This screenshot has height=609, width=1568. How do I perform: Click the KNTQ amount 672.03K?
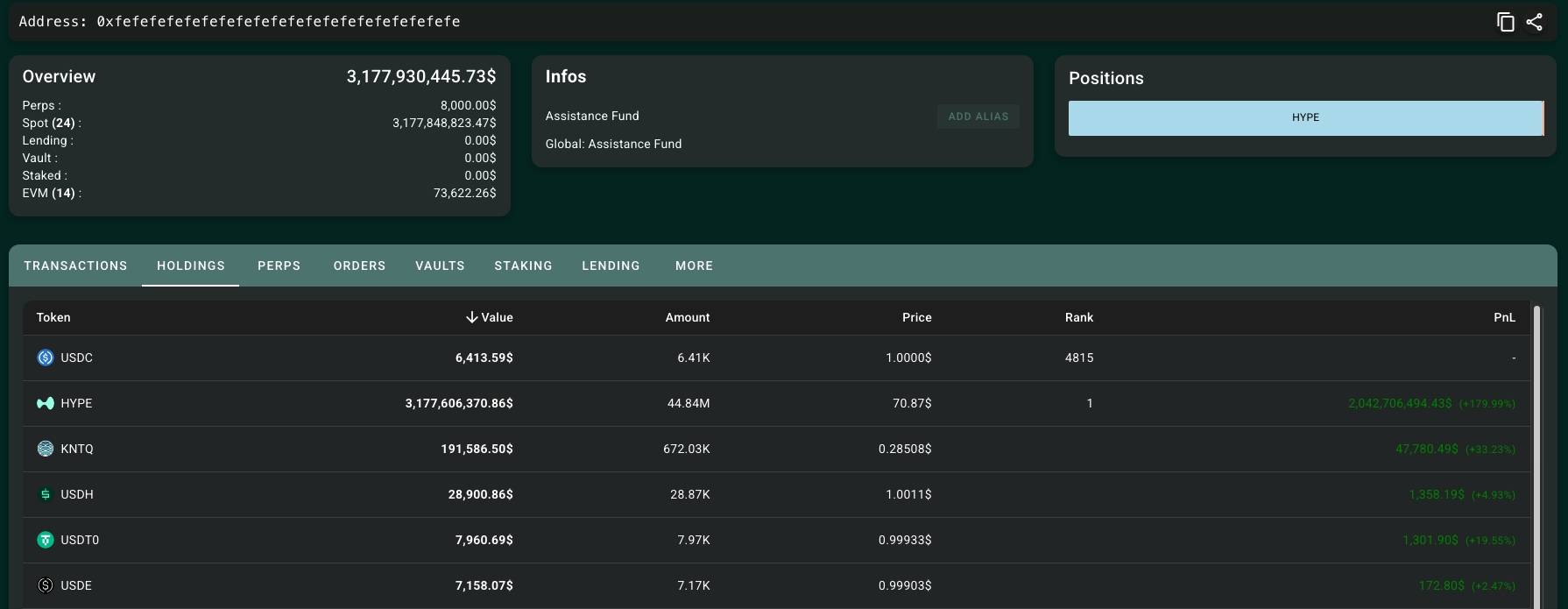(x=687, y=449)
